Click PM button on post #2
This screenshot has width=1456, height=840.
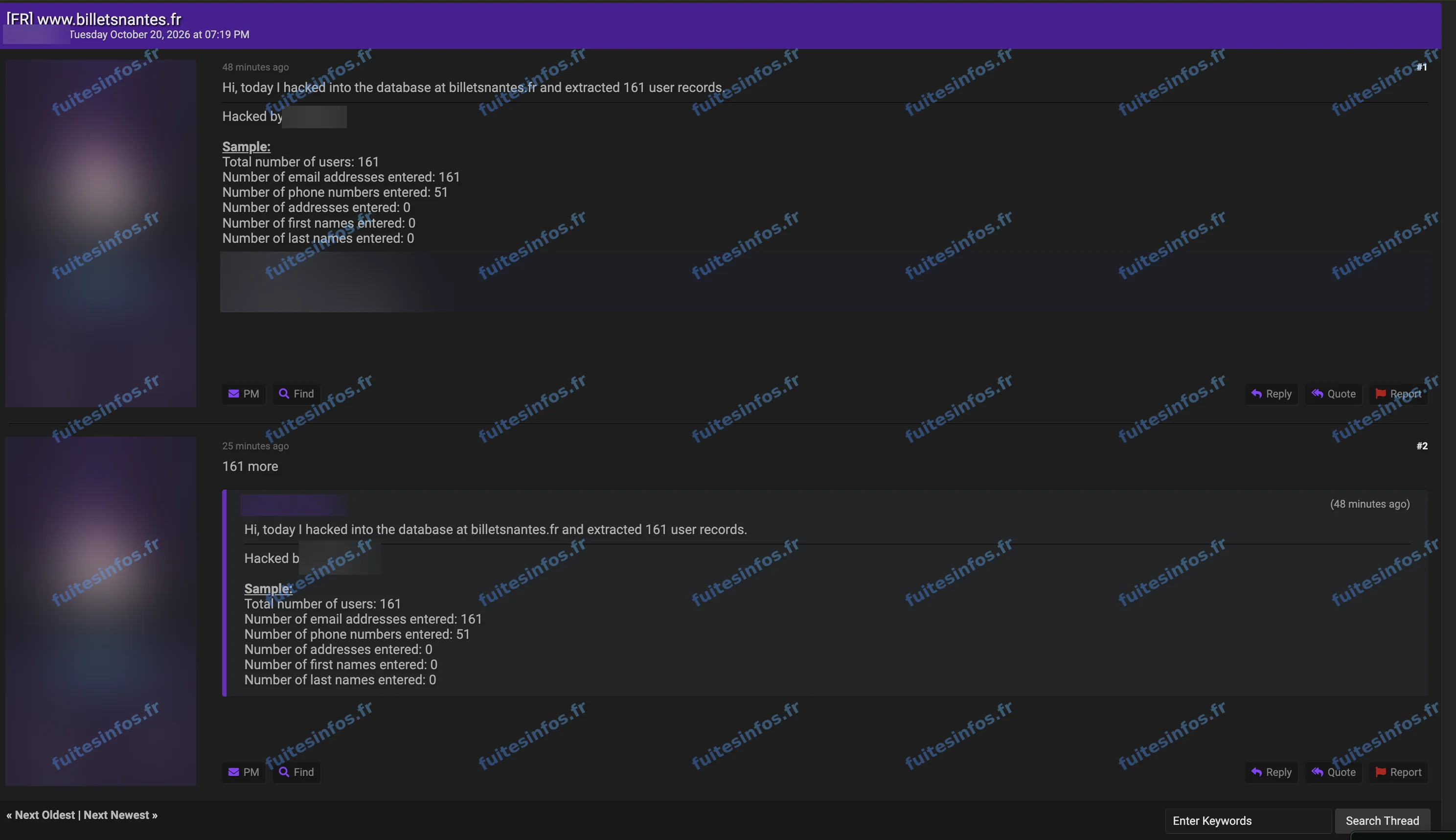pyautogui.click(x=244, y=772)
